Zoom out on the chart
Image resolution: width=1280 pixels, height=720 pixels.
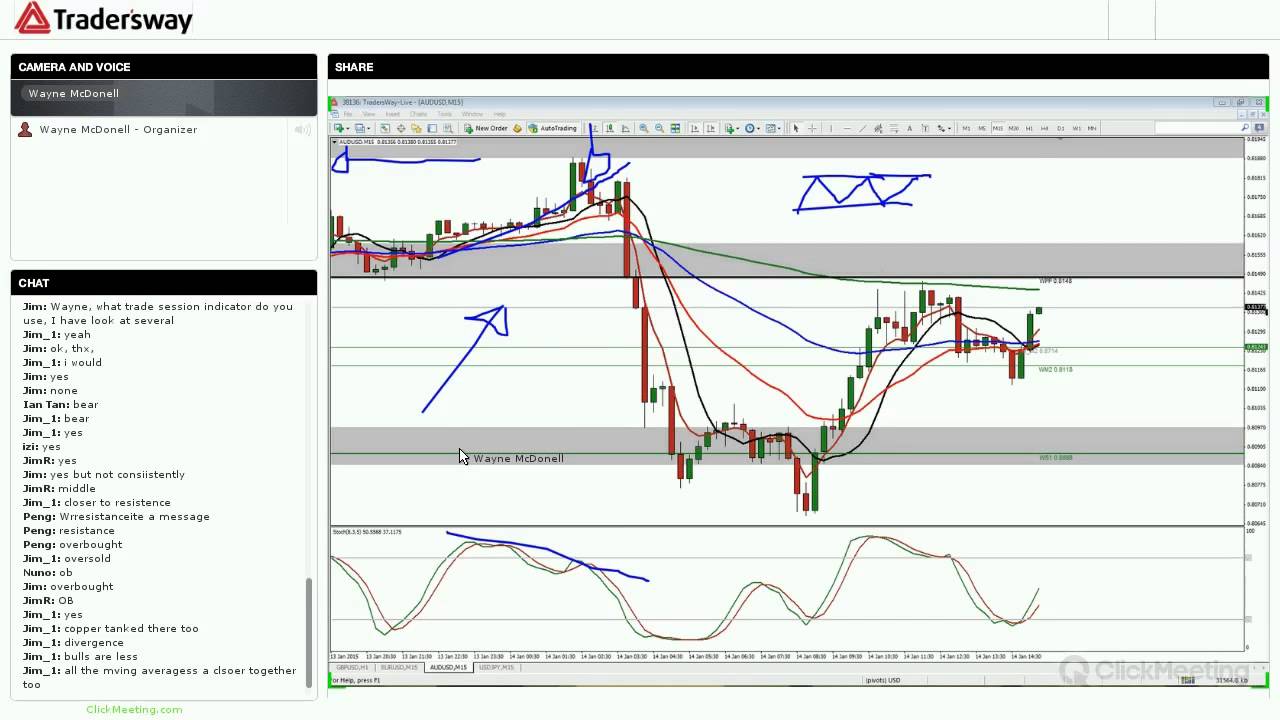(x=659, y=128)
